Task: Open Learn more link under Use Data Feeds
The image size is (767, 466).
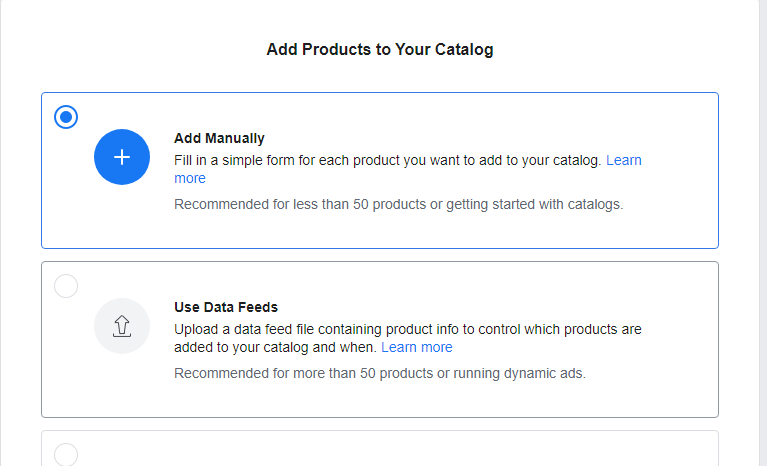Action: (x=417, y=347)
